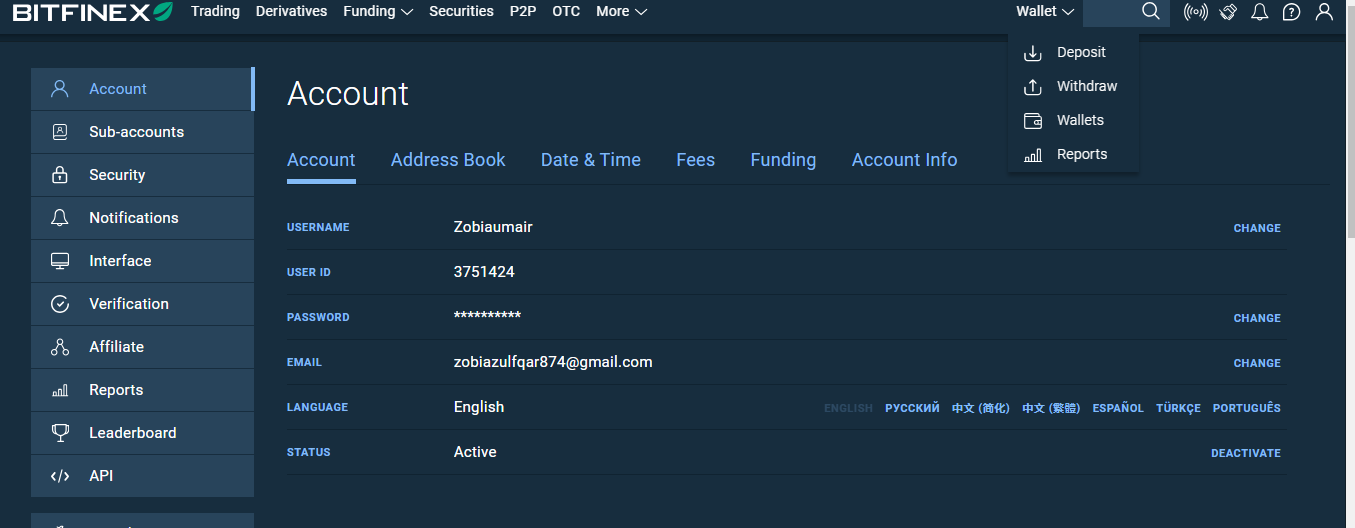
Task: Change the password
Action: click(x=1257, y=318)
